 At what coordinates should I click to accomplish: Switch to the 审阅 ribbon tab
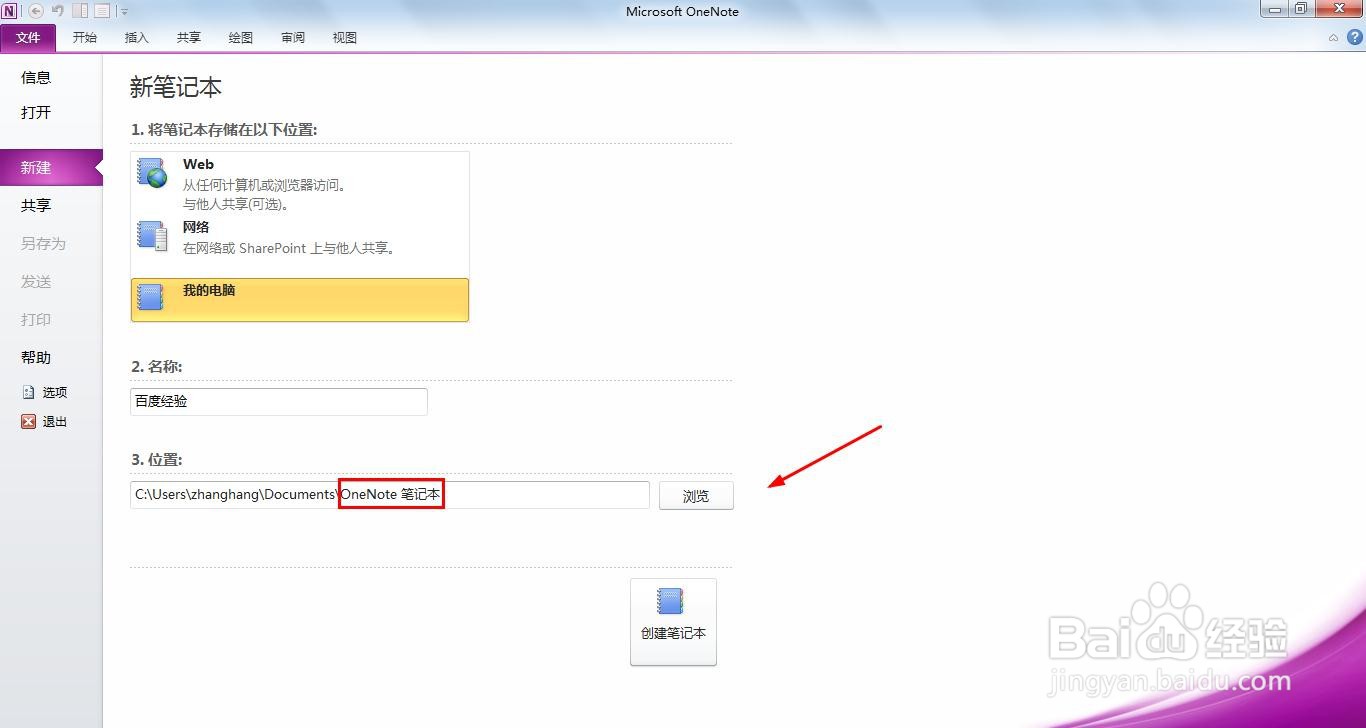click(293, 38)
